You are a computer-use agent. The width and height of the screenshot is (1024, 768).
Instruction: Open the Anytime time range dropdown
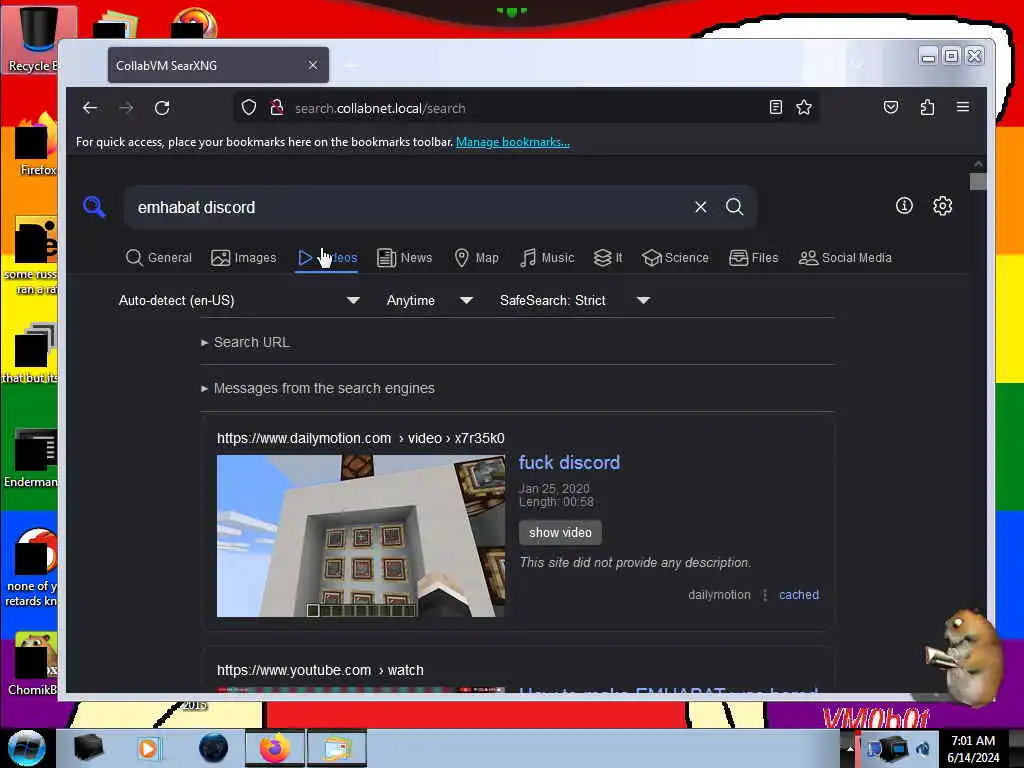[429, 300]
